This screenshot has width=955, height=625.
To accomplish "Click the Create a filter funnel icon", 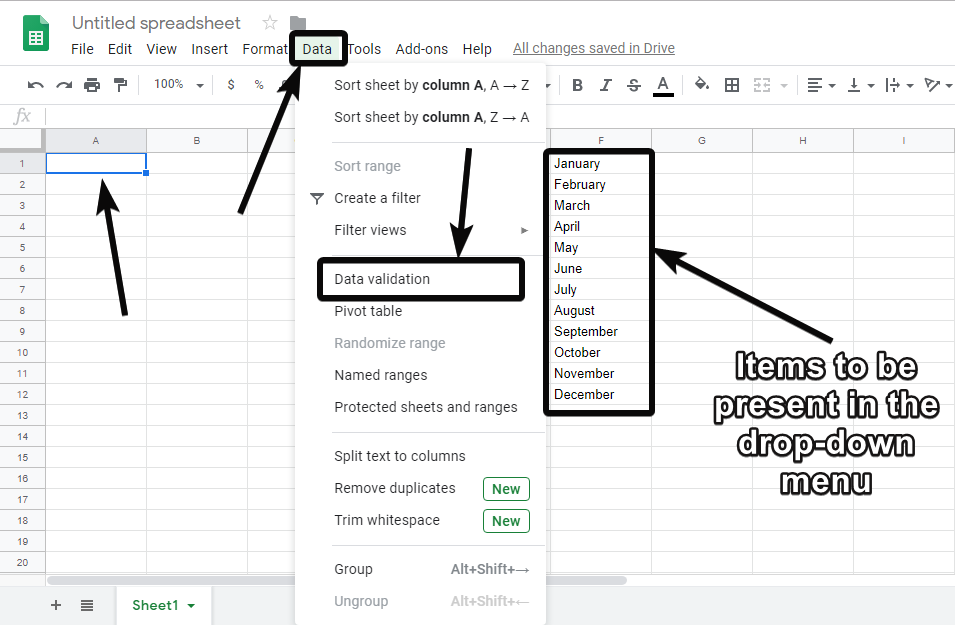I will coord(317,198).
